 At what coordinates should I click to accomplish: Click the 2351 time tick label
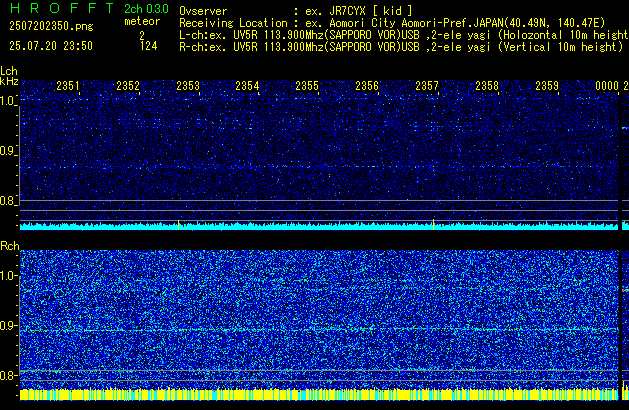68,86
